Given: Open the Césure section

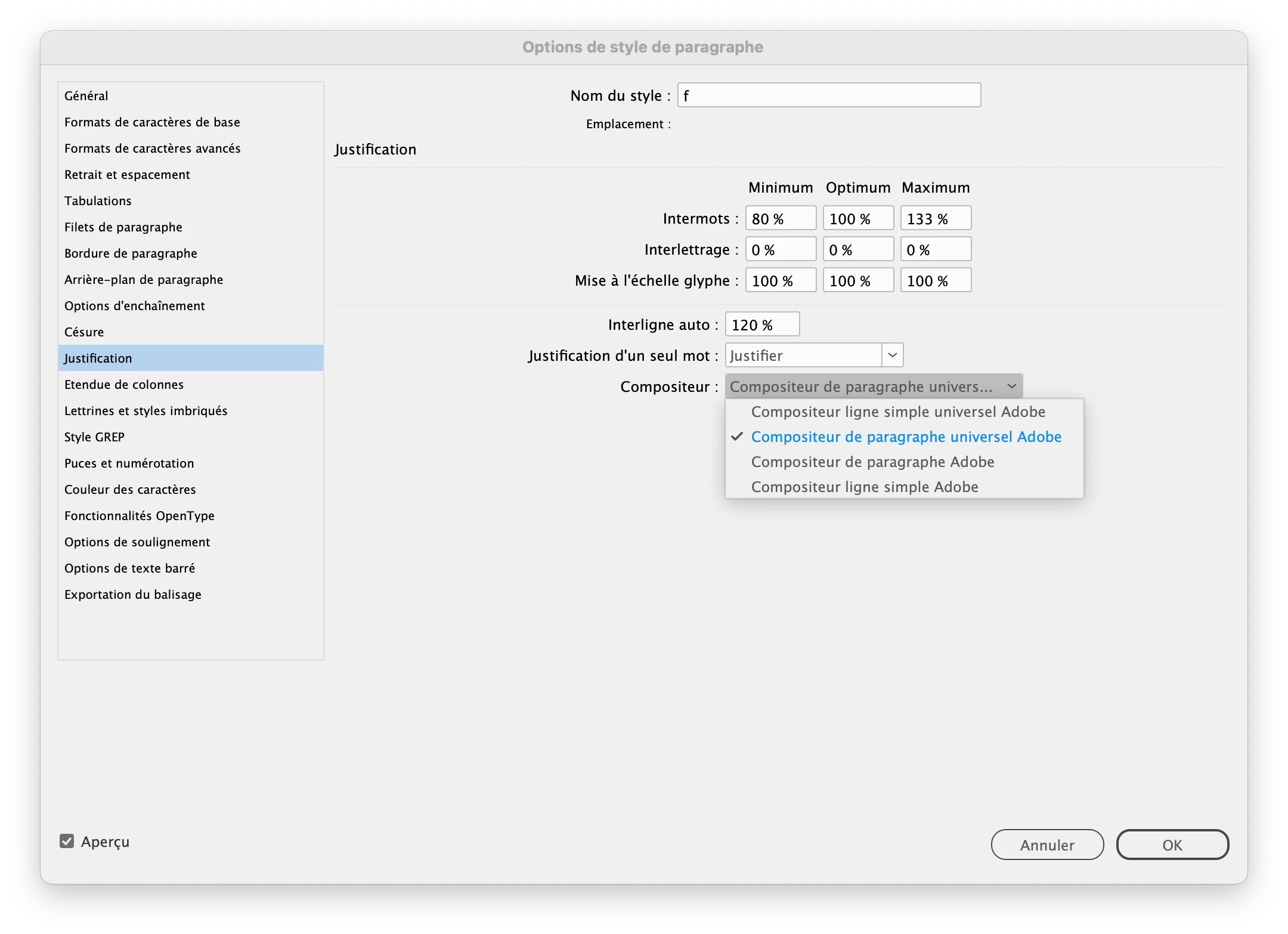Looking at the screenshot, I should [84, 332].
